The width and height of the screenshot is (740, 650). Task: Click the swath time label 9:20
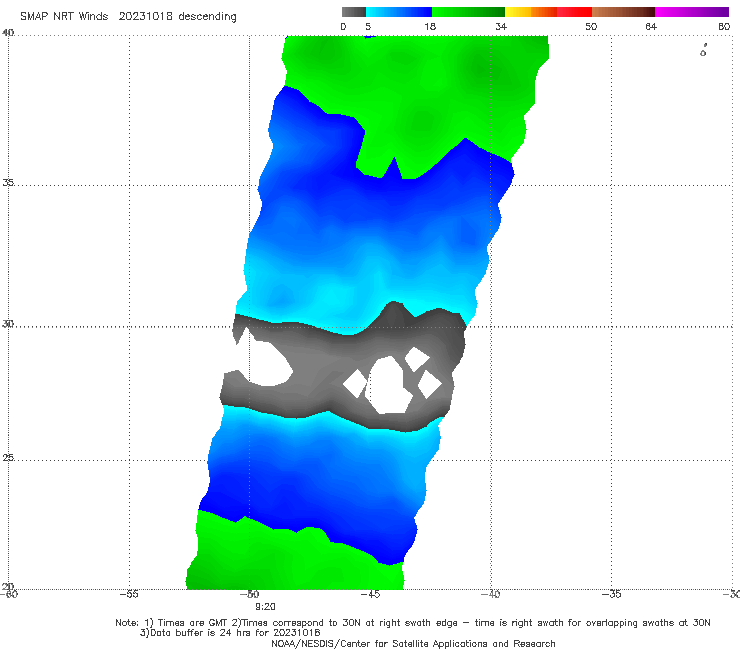pos(265,607)
